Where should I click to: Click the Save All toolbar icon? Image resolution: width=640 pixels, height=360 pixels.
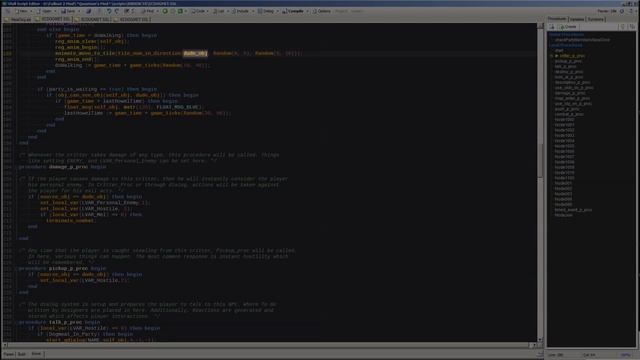click(89, 11)
